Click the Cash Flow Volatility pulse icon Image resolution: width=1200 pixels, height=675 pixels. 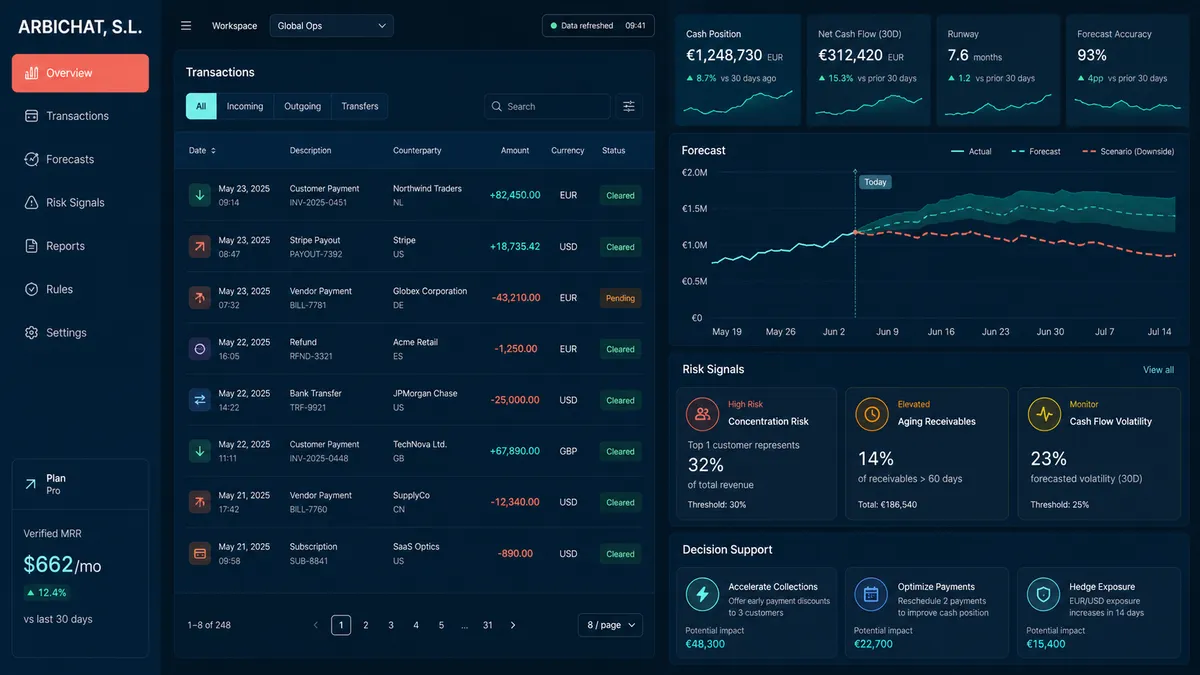coord(1045,413)
